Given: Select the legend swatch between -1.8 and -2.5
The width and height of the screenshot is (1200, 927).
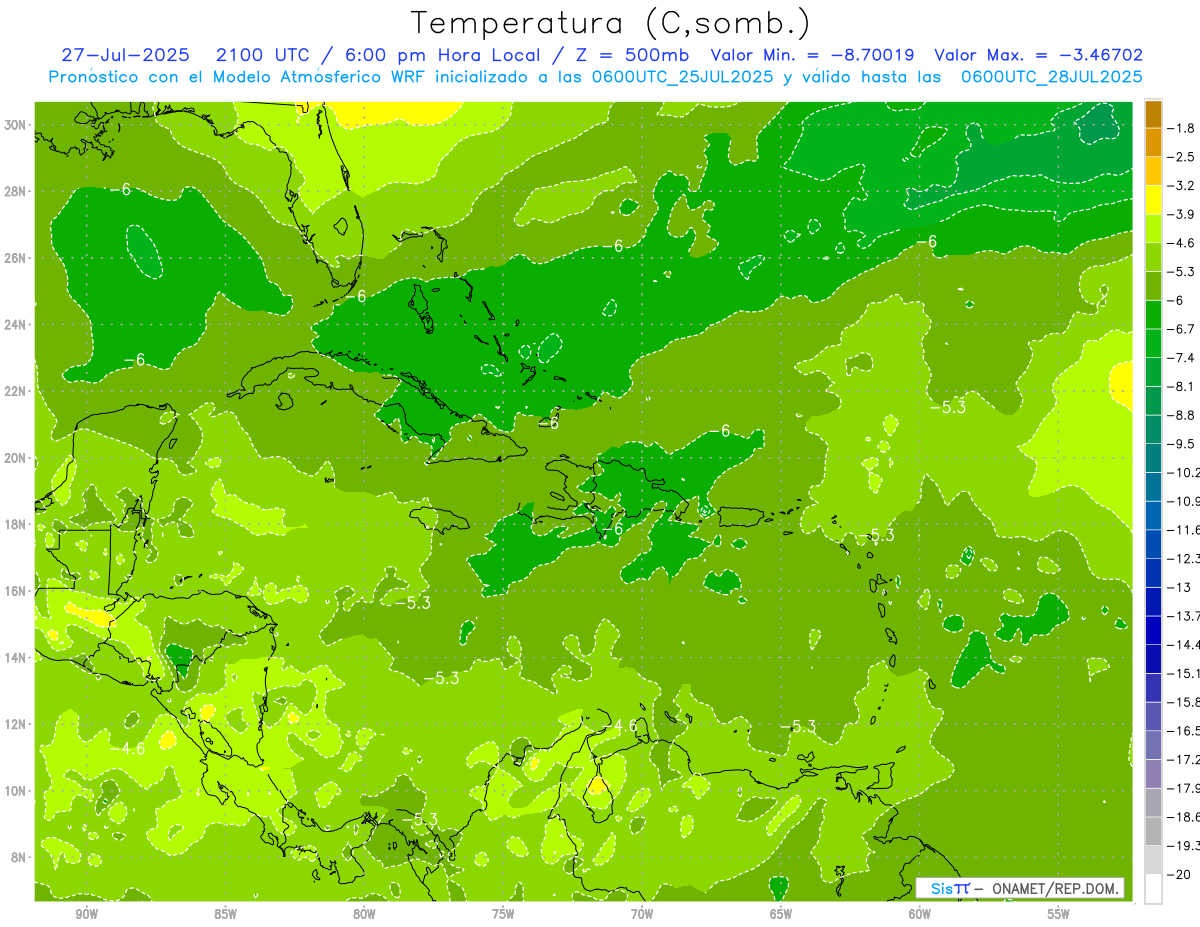Looking at the screenshot, I should pyautogui.click(x=1153, y=143).
